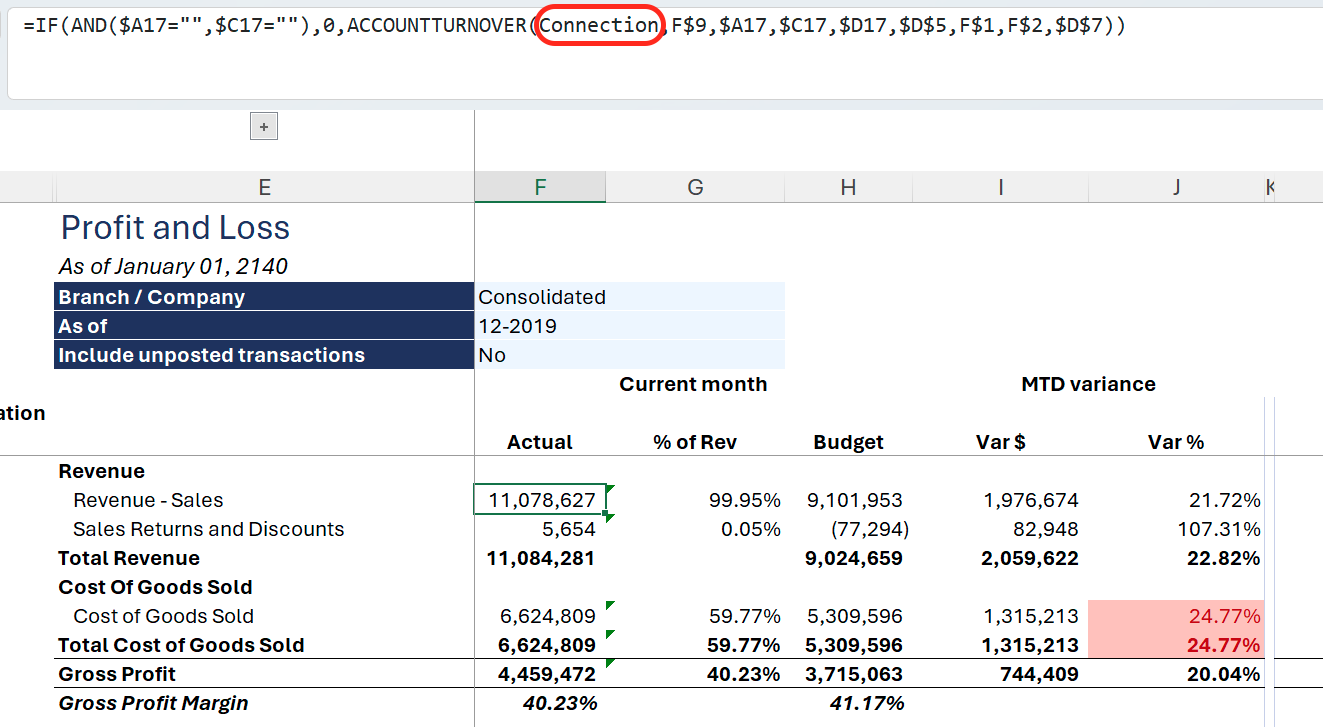Select column F header
This screenshot has height=727, width=1323.
540,187
